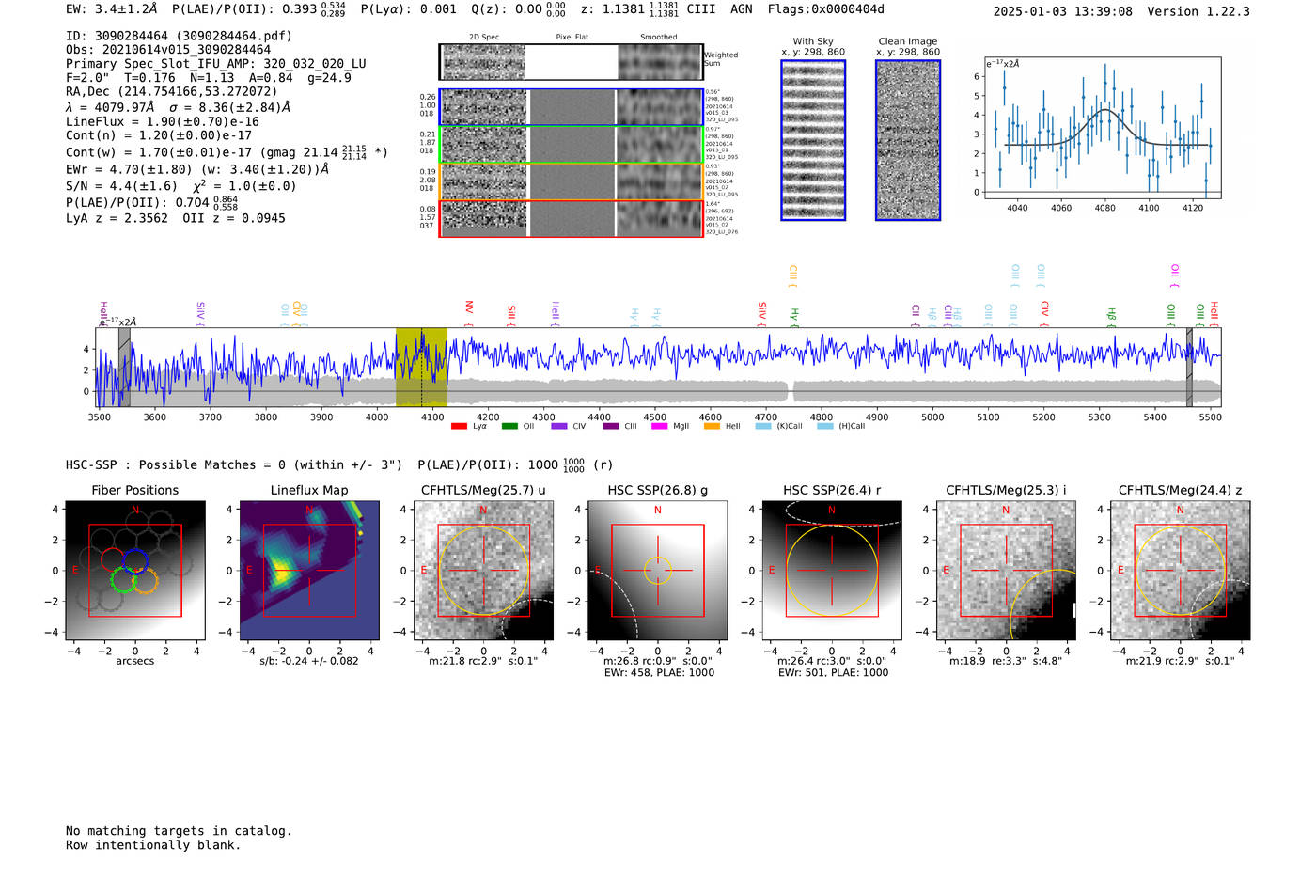Click the Clean Image panel

tap(908, 140)
